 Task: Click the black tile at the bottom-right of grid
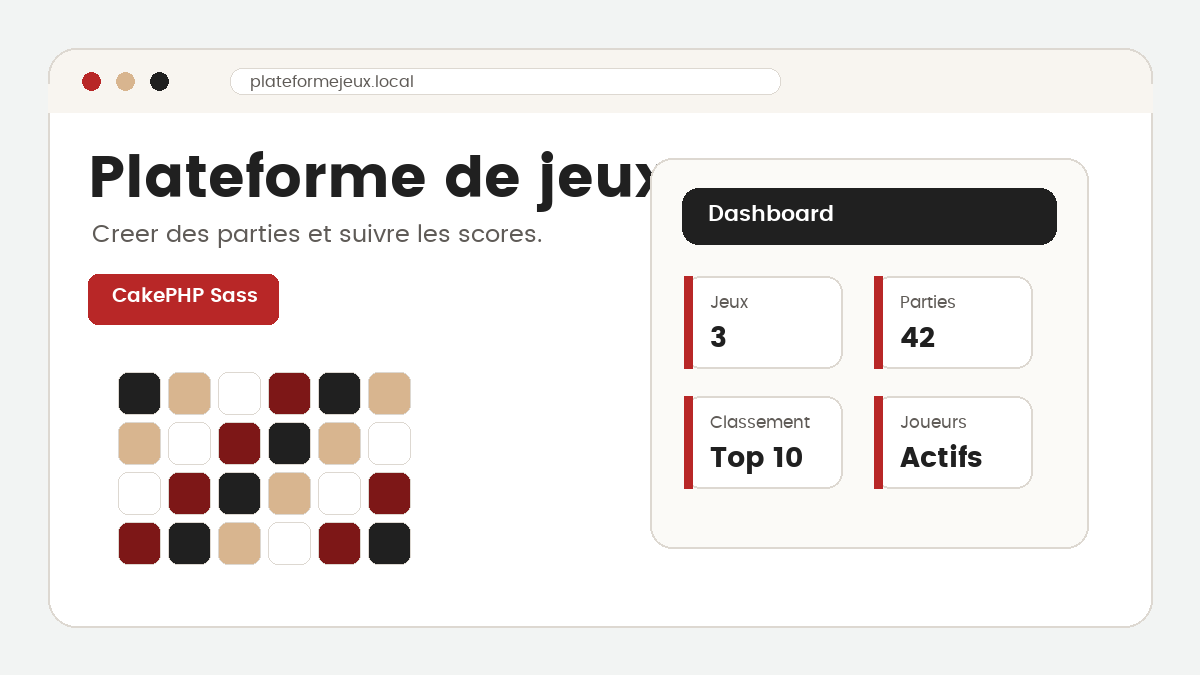tap(389, 543)
